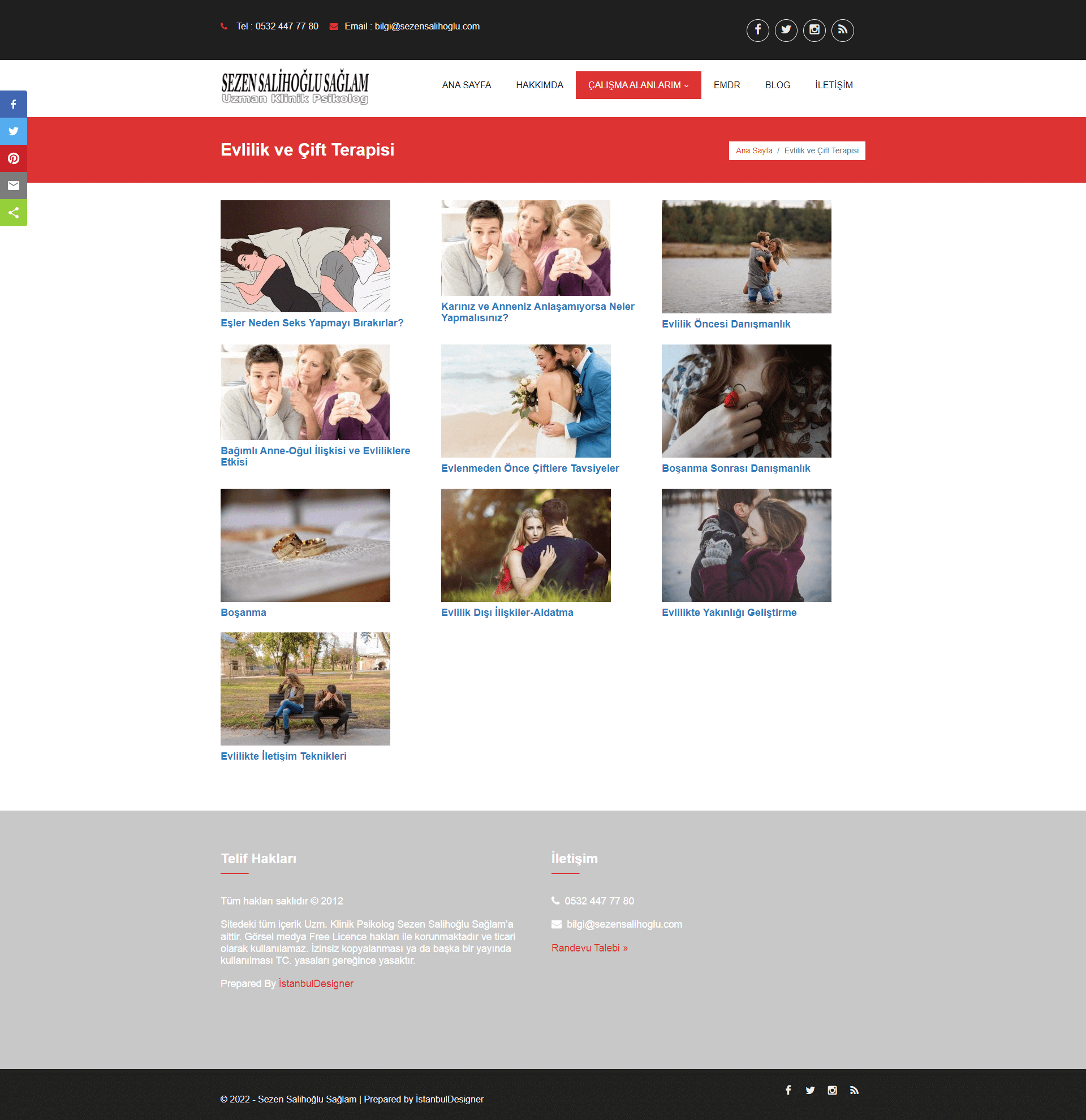1086x1120 pixels.
Task: Click the couple embracing in grass thumbnail
Action: point(525,545)
